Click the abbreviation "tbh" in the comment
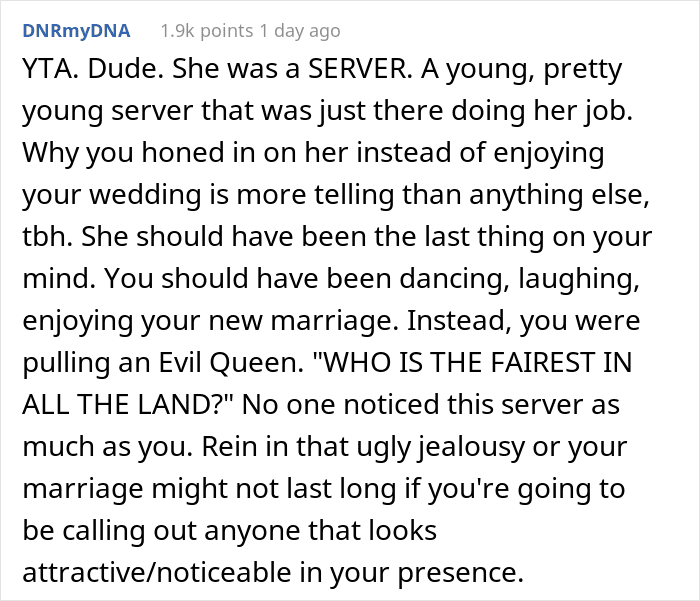The height and width of the screenshot is (601, 700). (x=45, y=237)
